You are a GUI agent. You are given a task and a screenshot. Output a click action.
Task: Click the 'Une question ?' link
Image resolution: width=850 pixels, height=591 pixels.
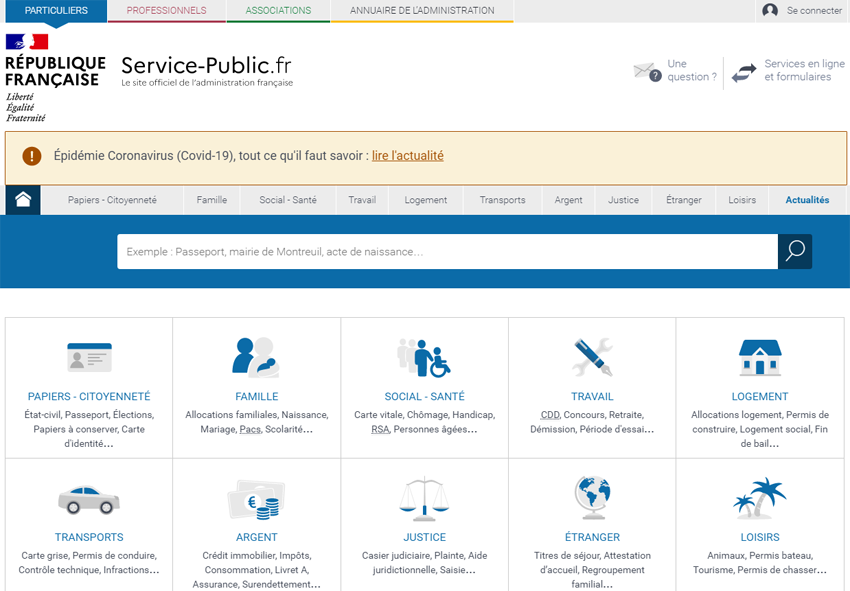click(x=692, y=70)
